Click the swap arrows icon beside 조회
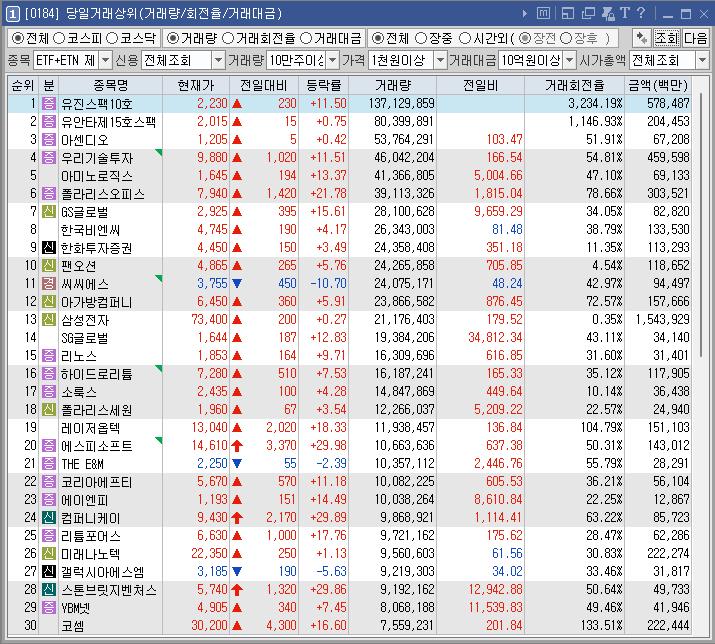 point(642,38)
